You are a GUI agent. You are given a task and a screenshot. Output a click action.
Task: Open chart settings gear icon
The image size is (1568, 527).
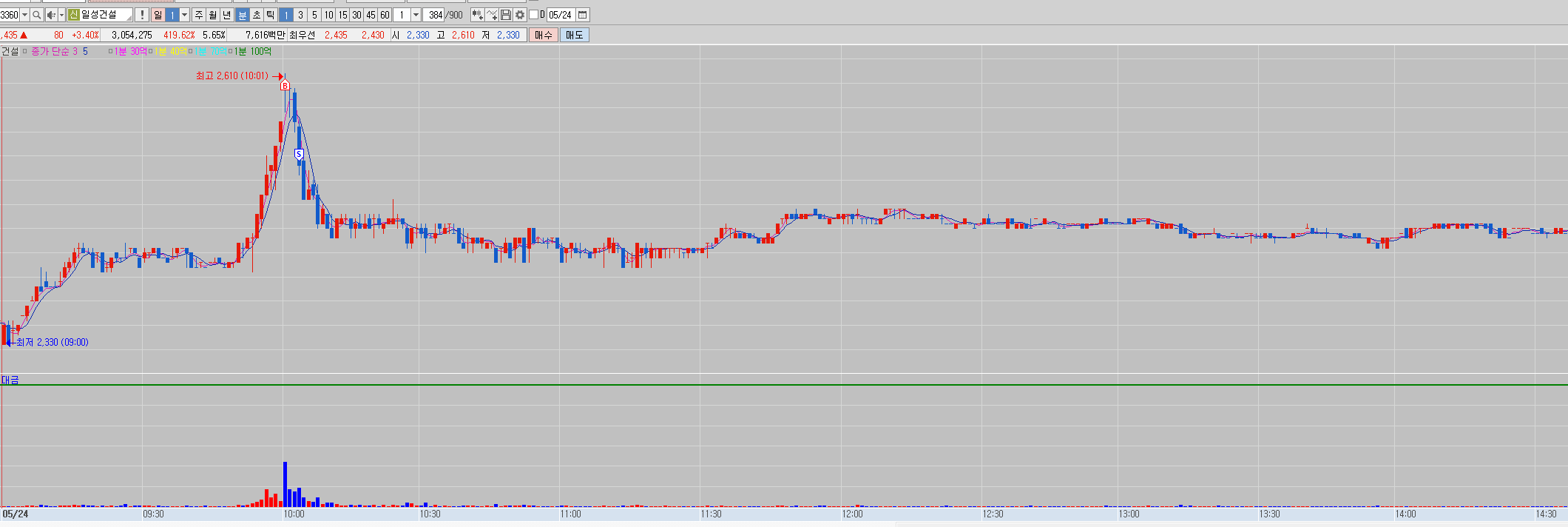520,15
